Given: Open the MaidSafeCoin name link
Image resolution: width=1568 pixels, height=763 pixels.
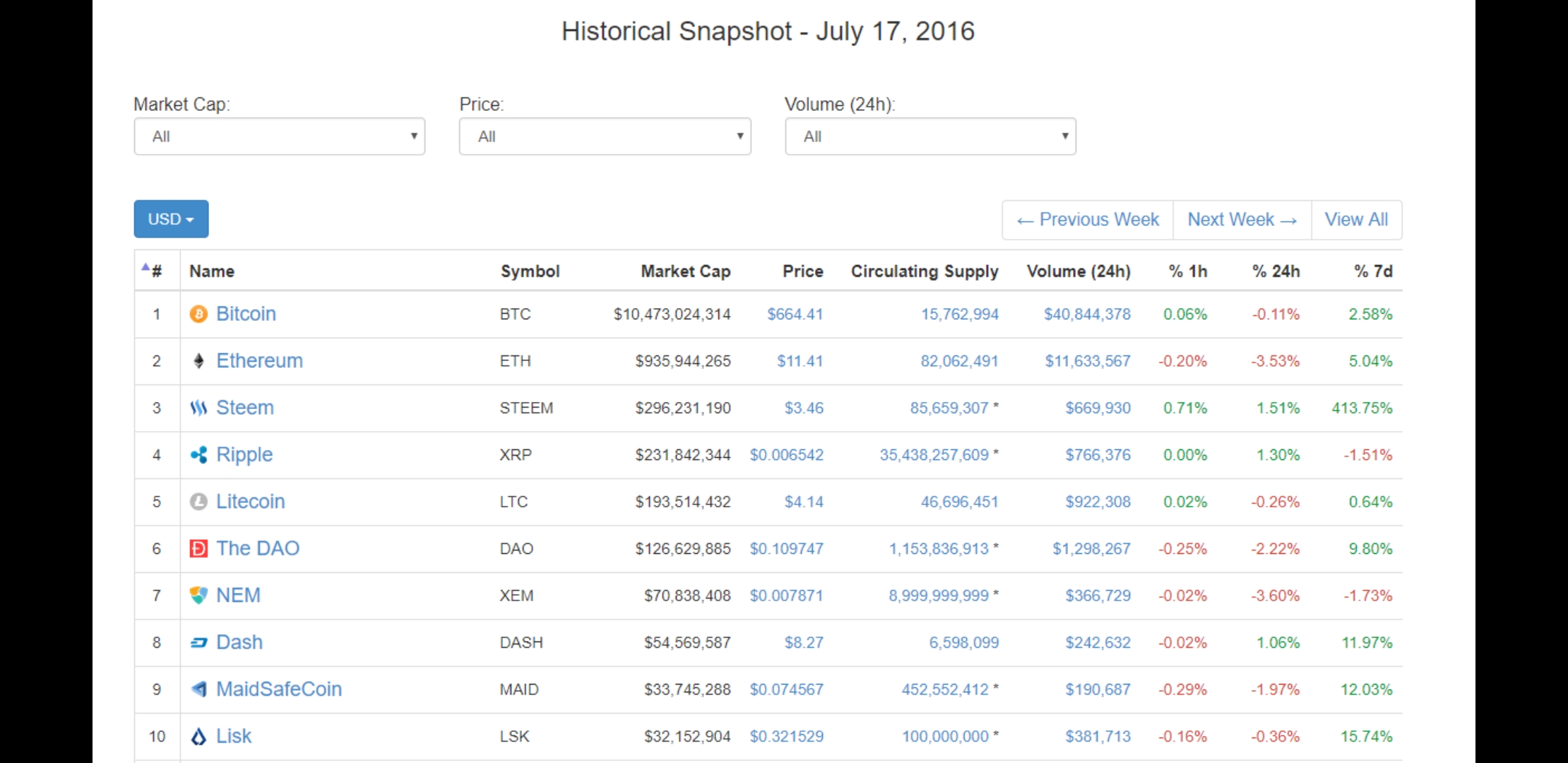Looking at the screenshot, I should [x=278, y=689].
